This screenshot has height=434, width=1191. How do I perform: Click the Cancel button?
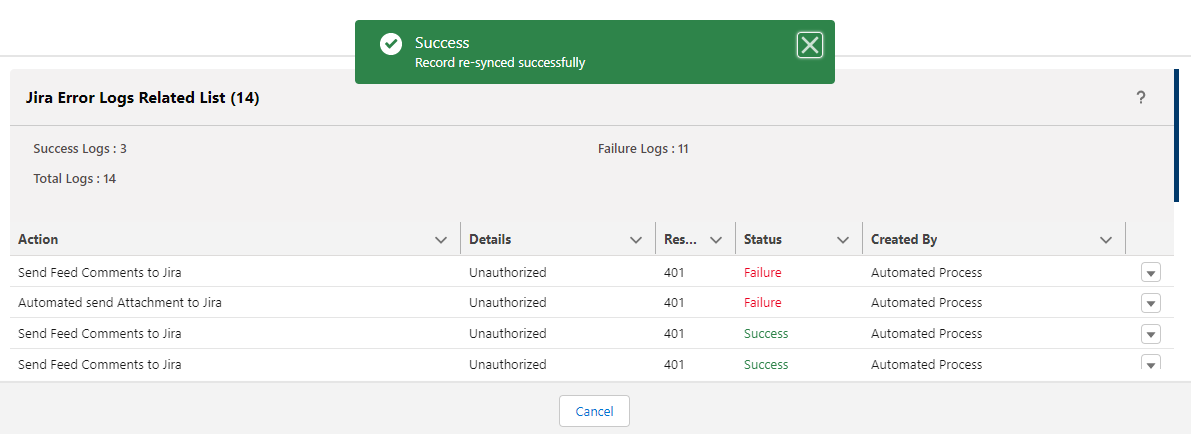pos(594,411)
